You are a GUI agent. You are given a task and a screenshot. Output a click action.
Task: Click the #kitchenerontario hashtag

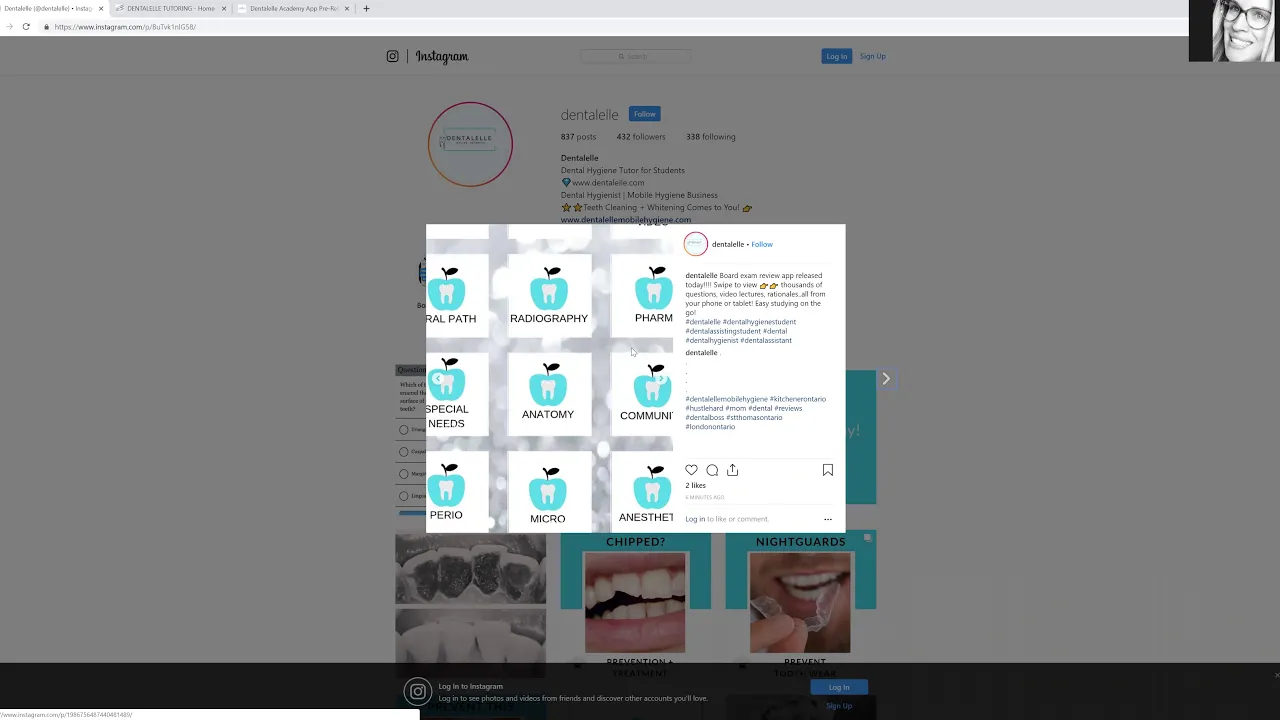click(798, 399)
